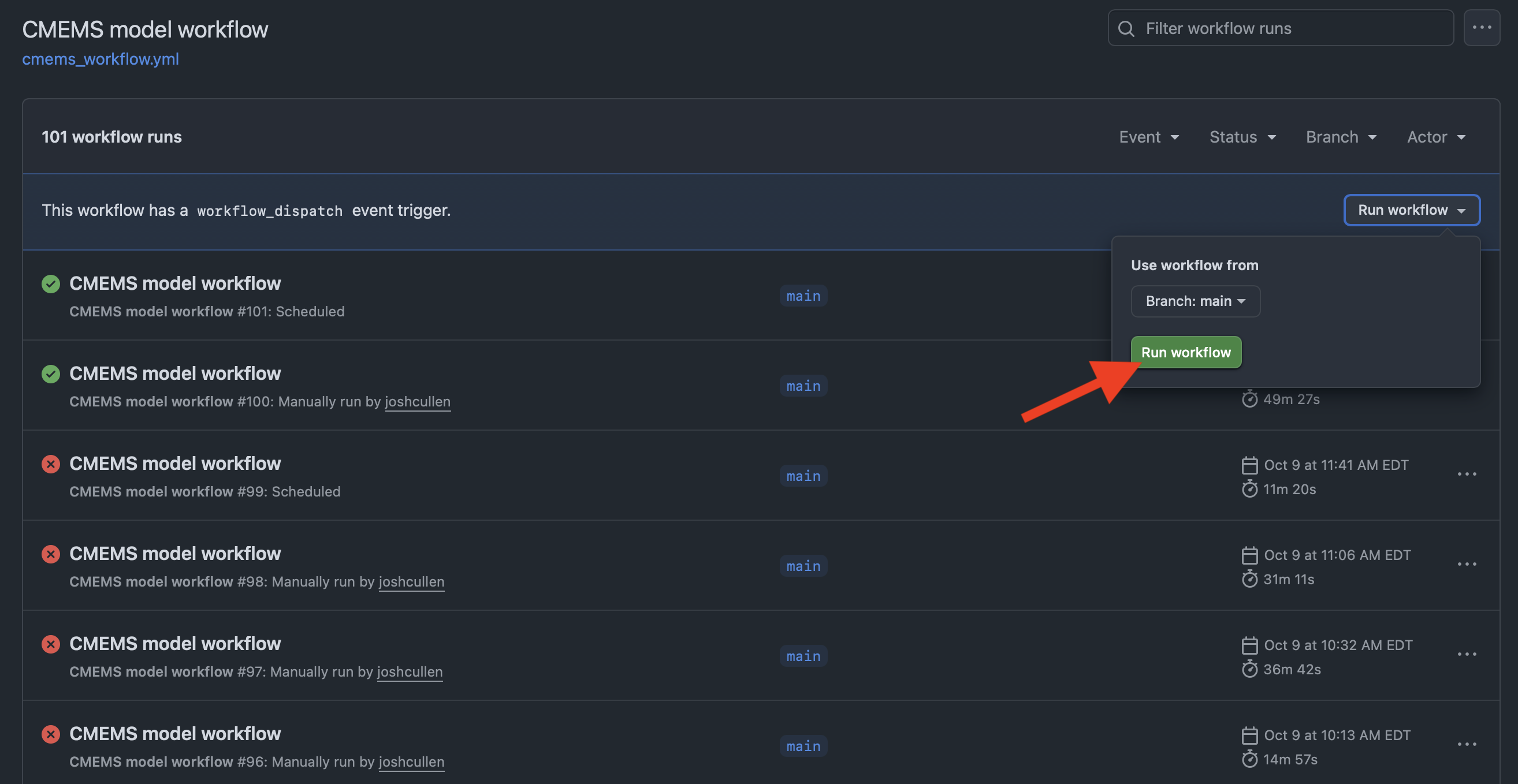Expand the Status filter dropdown
The image size is (1518, 784).
tap(1242, 137)
